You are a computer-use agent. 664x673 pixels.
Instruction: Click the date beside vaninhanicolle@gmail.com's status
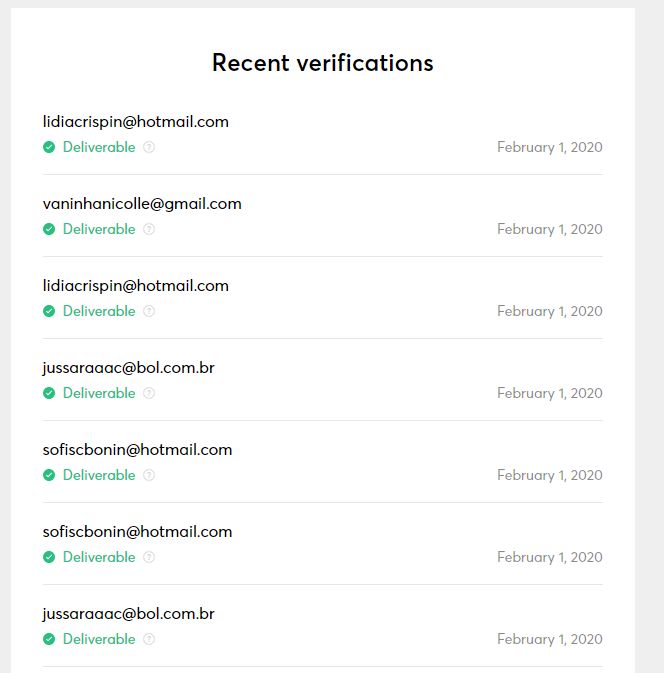pyautogui.click(x=550, y=229)
